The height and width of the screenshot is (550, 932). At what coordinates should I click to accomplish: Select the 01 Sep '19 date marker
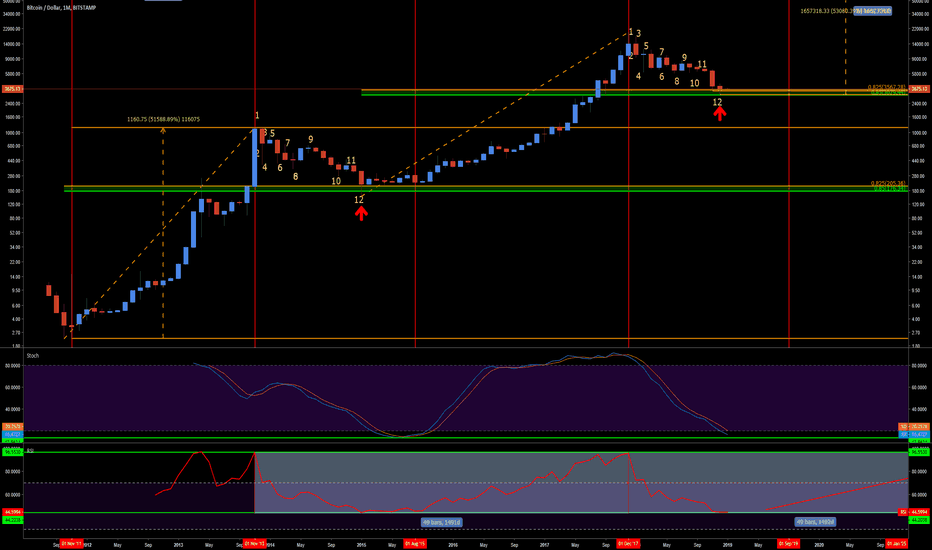(x=789, y=543)
